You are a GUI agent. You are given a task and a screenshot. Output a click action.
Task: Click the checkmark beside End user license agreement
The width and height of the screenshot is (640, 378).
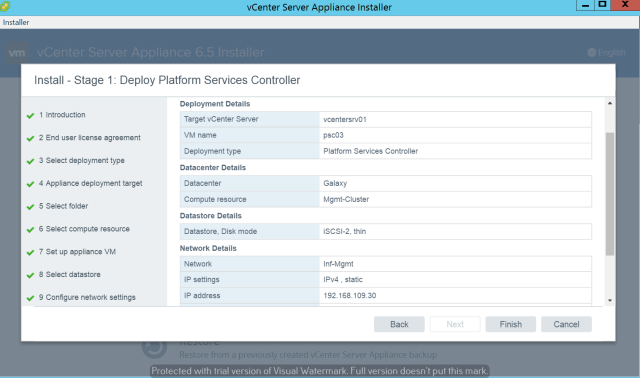click(30, 138)
